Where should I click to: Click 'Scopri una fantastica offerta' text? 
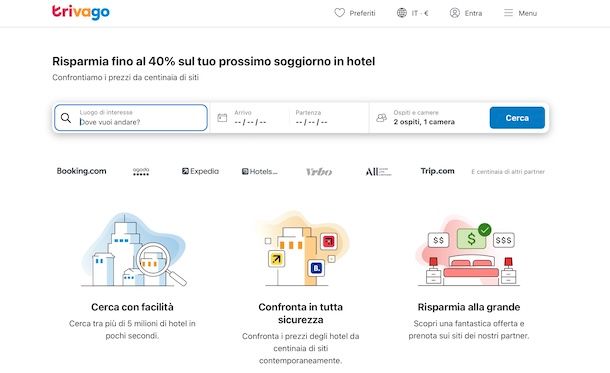[469, 329]
